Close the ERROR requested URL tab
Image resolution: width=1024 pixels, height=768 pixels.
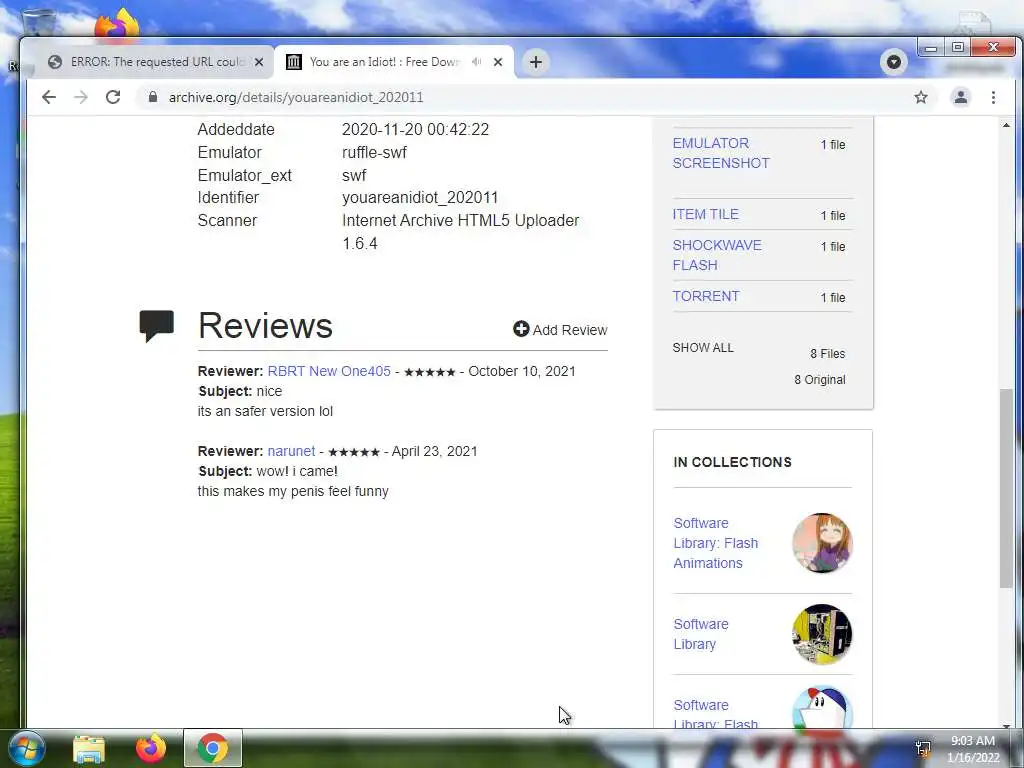click(259, 62)
